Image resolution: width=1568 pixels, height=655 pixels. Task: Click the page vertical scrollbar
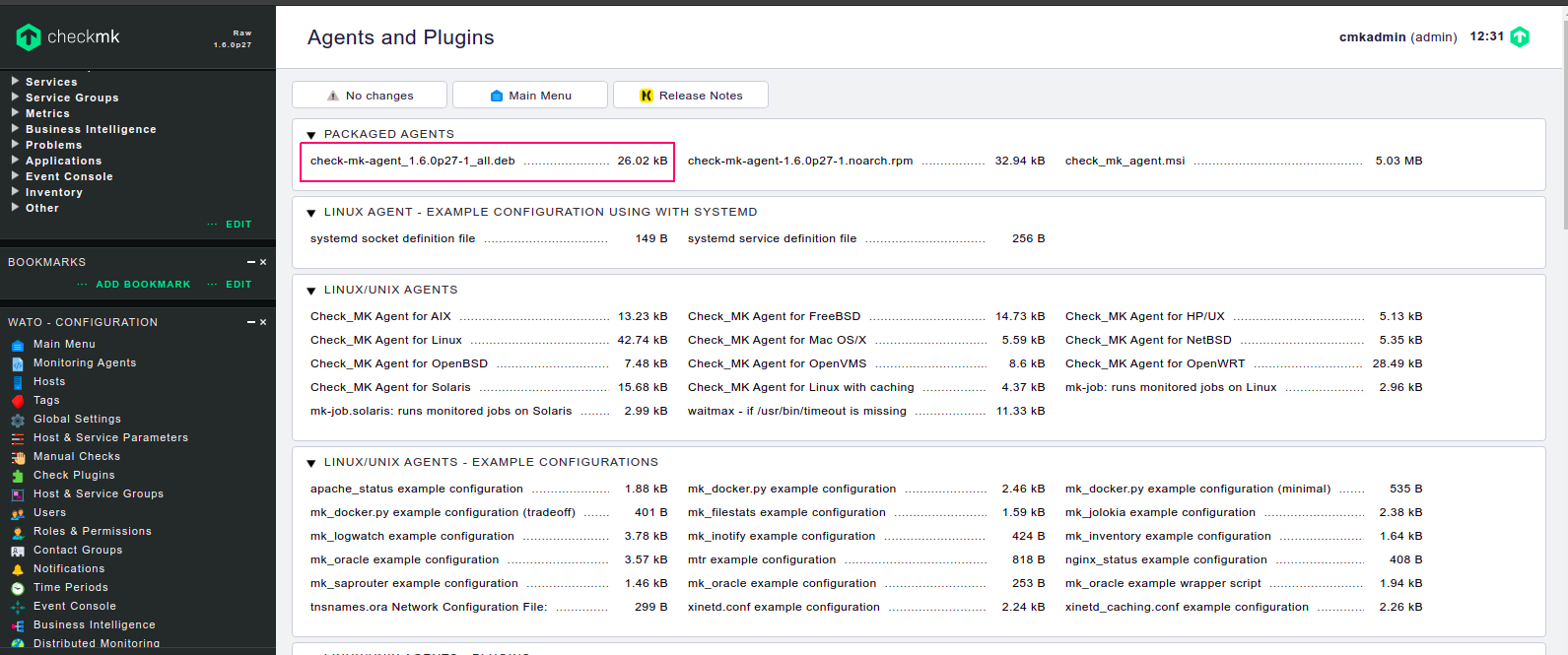point(1563,123)
